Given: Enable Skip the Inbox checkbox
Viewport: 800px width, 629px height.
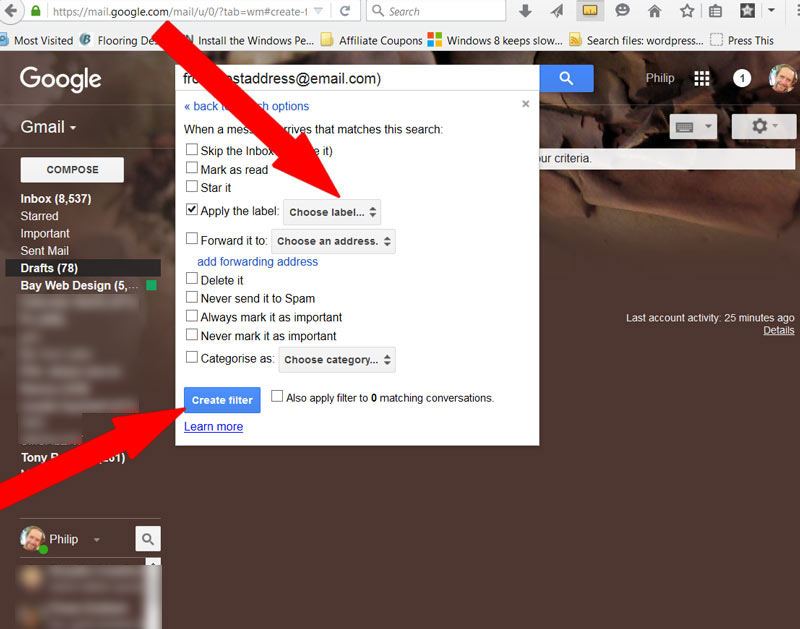Looking at the screenshot, I should 192,150.
